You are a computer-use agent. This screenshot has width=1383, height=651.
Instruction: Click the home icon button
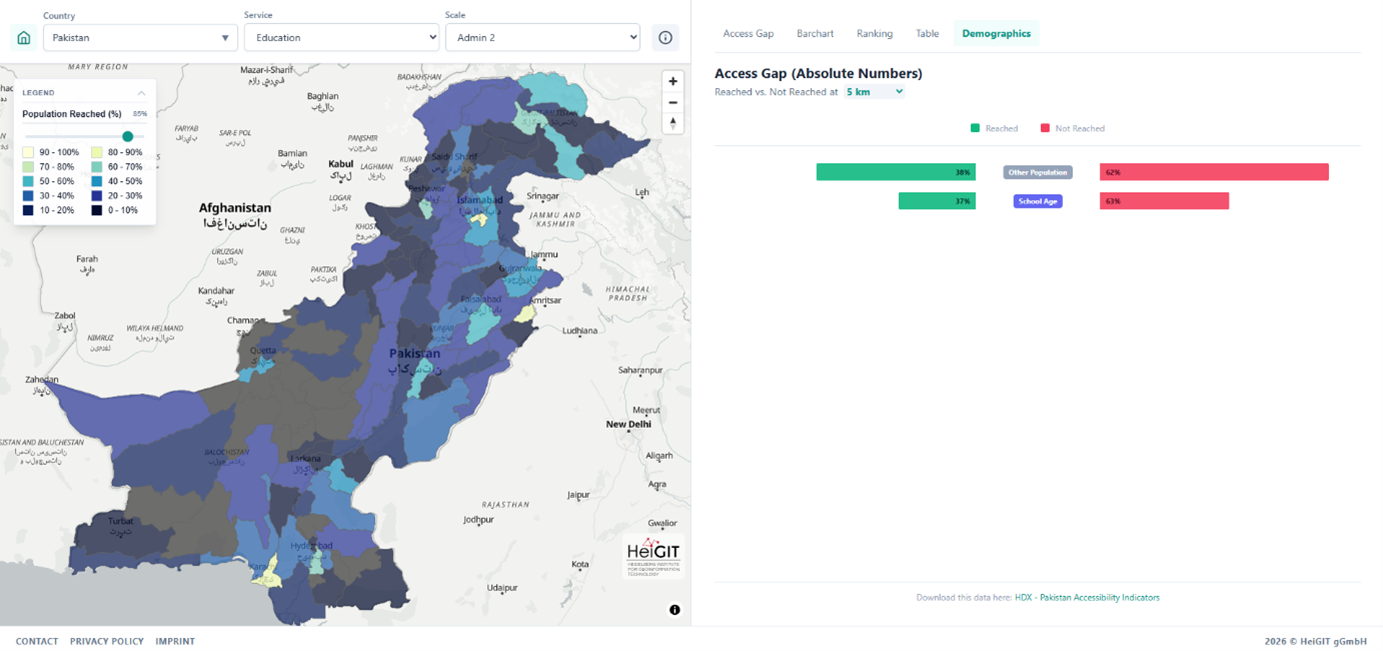[x=24, y=38]
